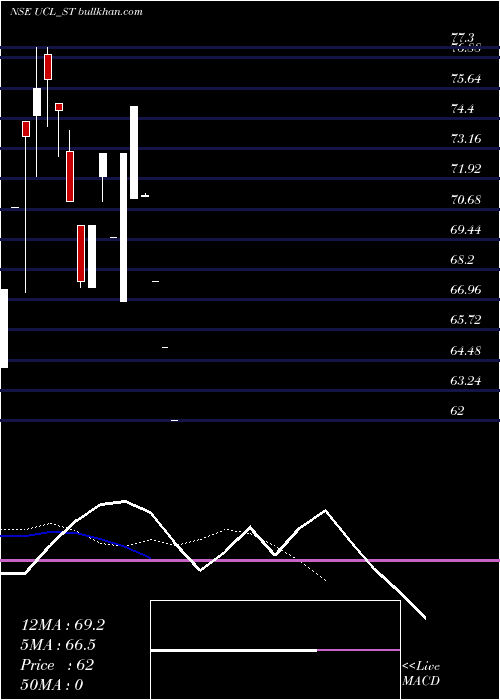Click the 69.44 price axis label

pyautogui.click(x=466, y=230)
